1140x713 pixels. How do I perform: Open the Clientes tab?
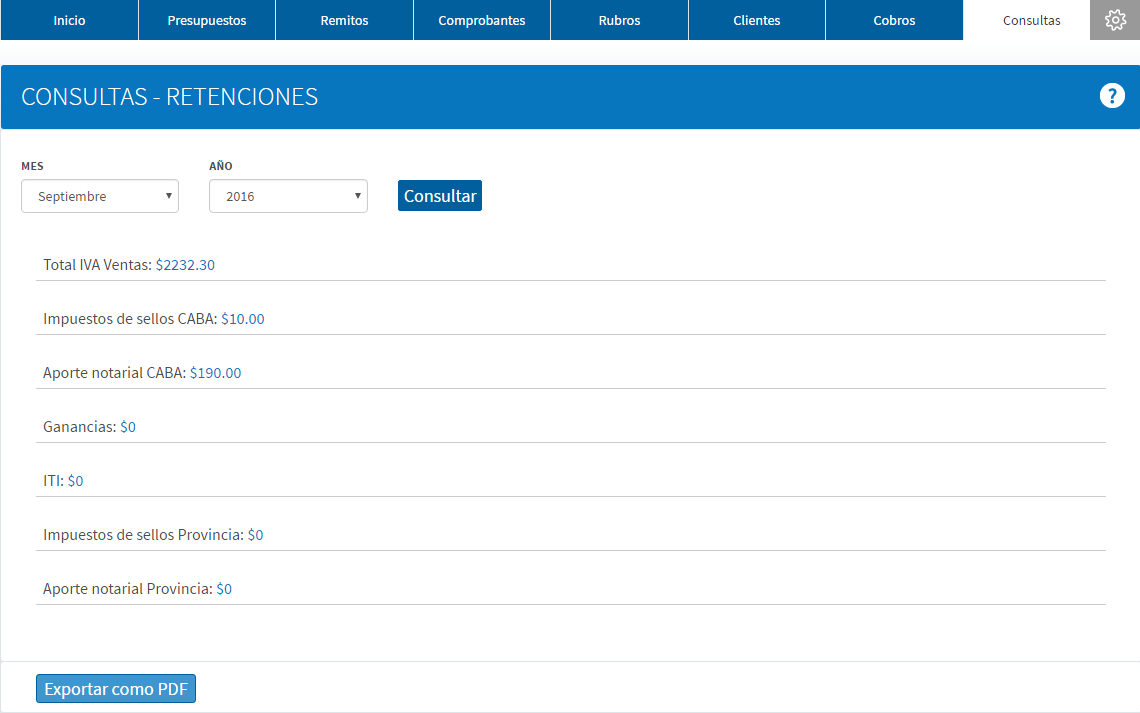757,20
